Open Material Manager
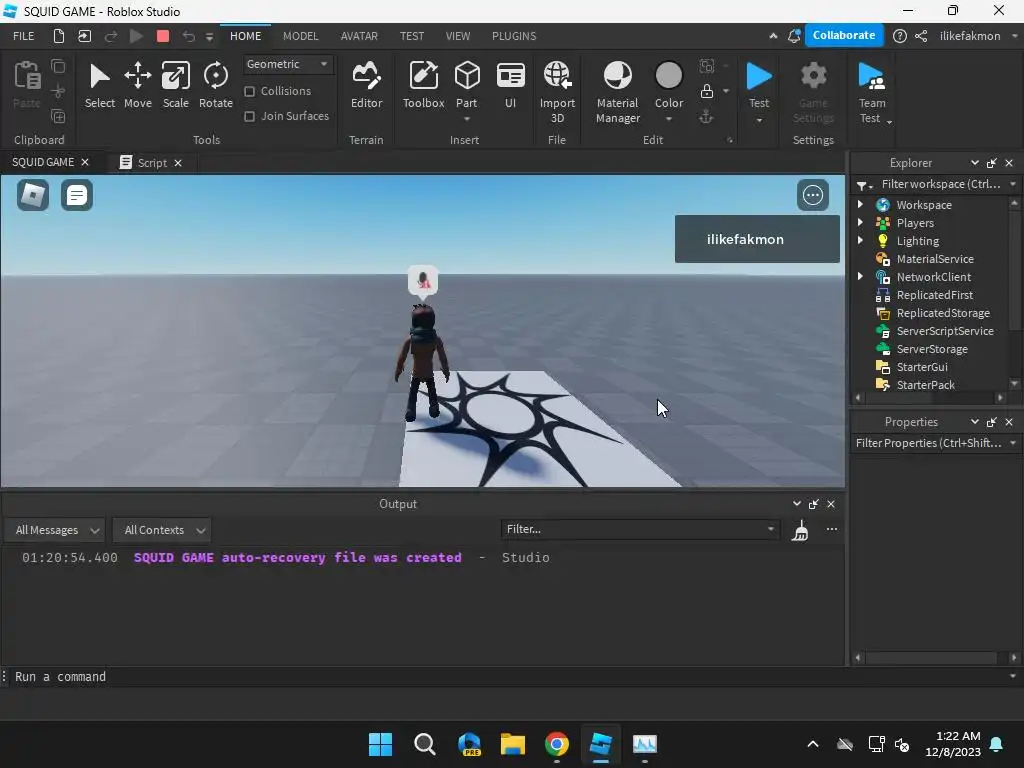1024x768 pixels. [617, 91]
